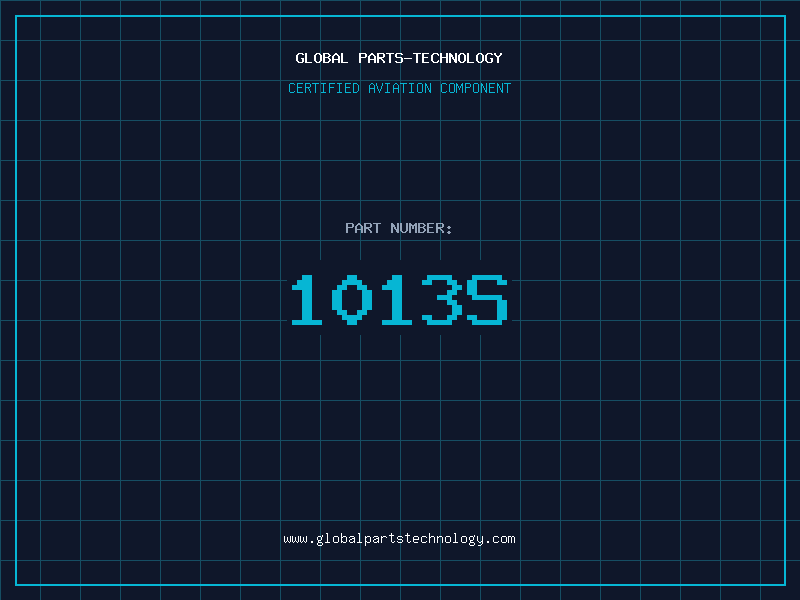Click the word PART in the gray label
The width and height of the screenshot is (800, 600).
(x=363, y=228)
